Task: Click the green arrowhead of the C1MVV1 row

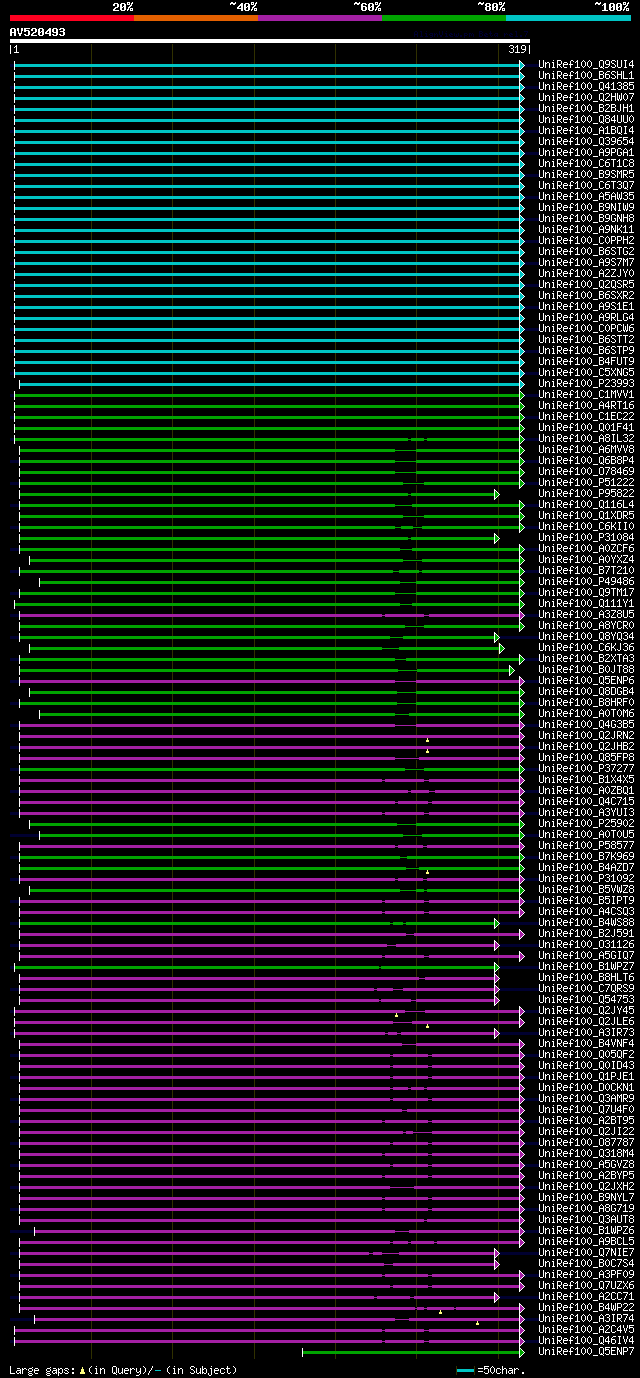Action: (x=522, y=395)
